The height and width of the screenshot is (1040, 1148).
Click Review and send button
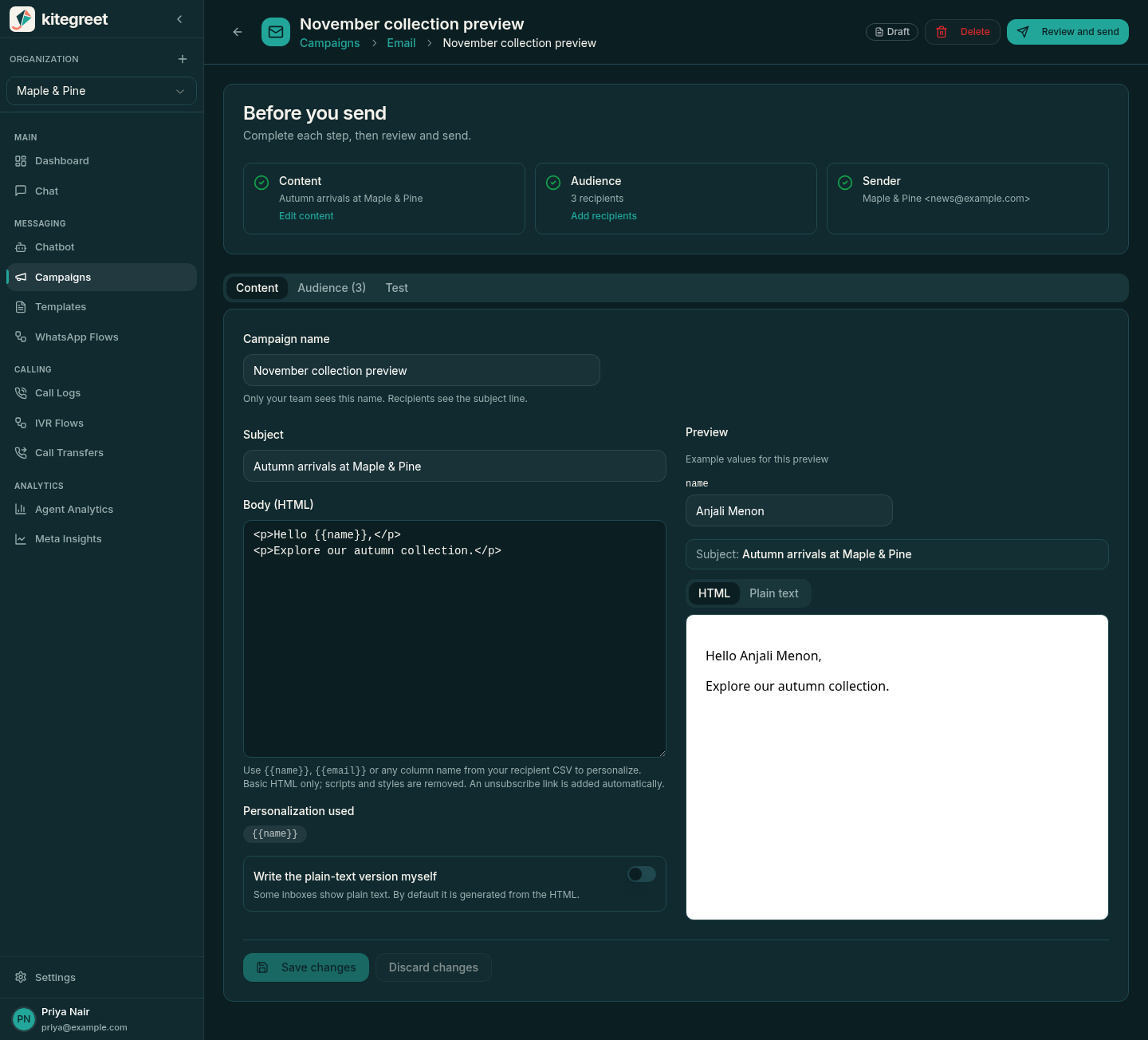1067,32
